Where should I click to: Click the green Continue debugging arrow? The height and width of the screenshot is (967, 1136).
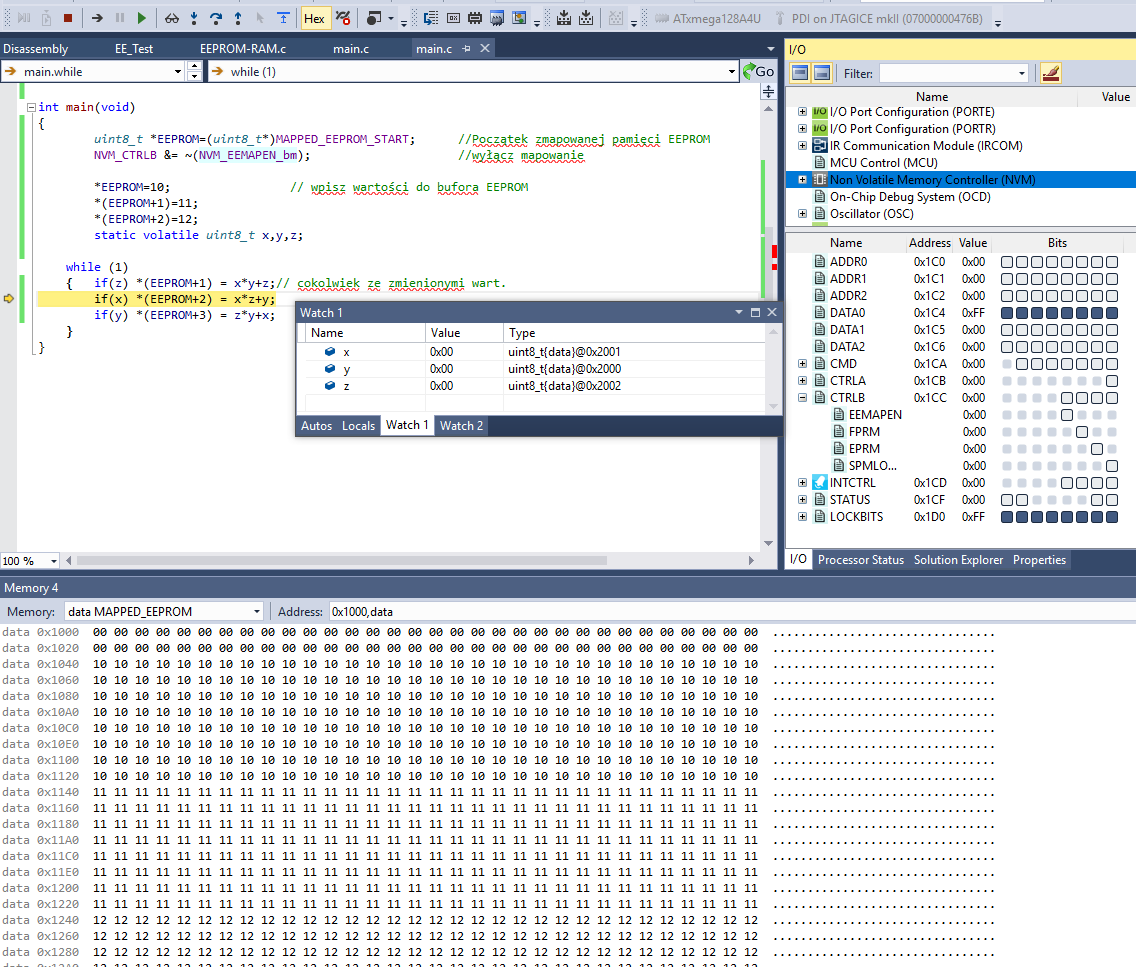coord(142,18)
